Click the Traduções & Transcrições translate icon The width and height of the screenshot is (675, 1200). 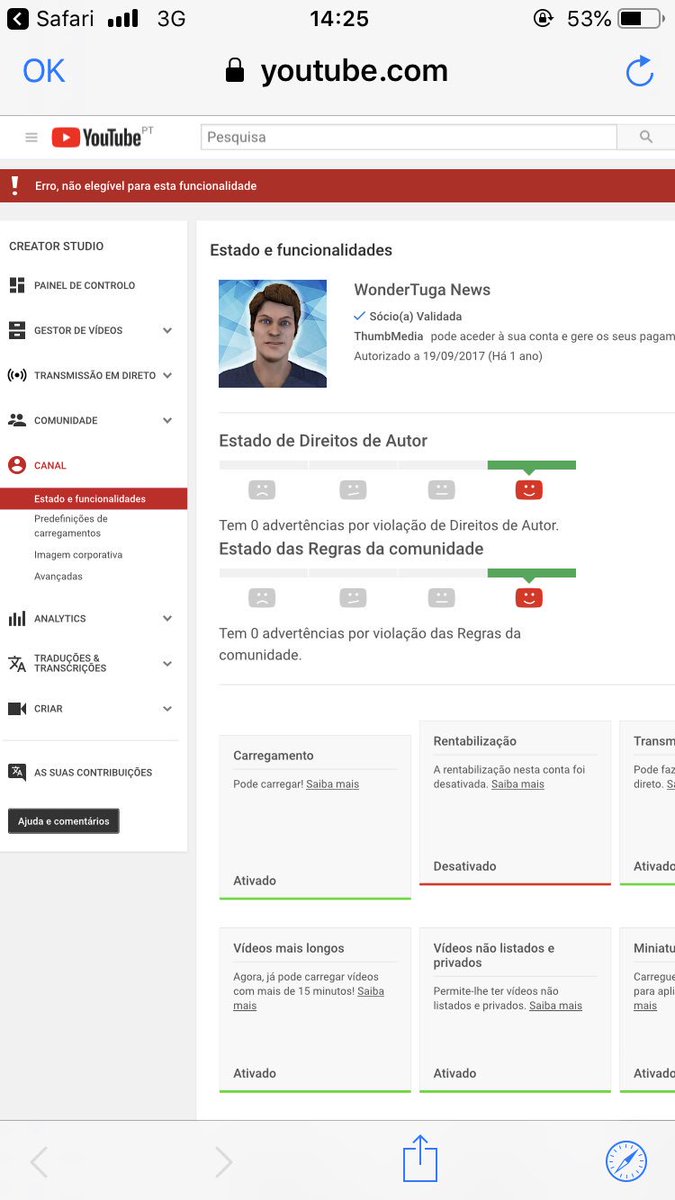coord(17,663)
